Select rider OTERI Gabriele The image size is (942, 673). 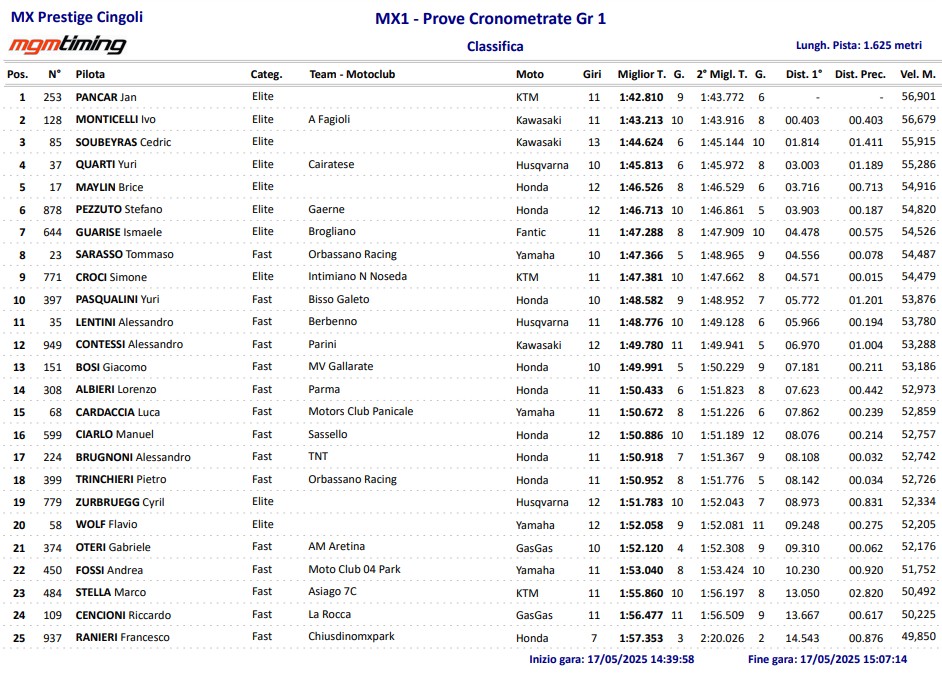(x=113, y=548)
